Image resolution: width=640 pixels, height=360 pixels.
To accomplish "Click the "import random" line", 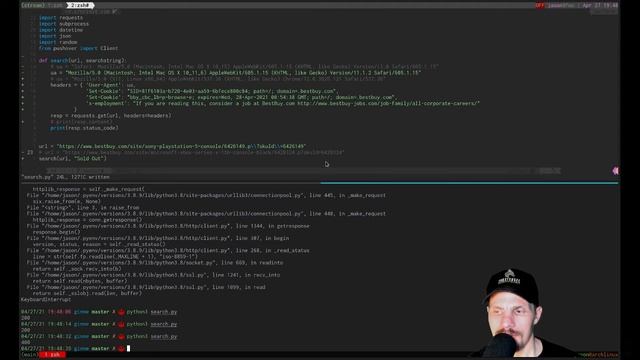I will (58, 42).
